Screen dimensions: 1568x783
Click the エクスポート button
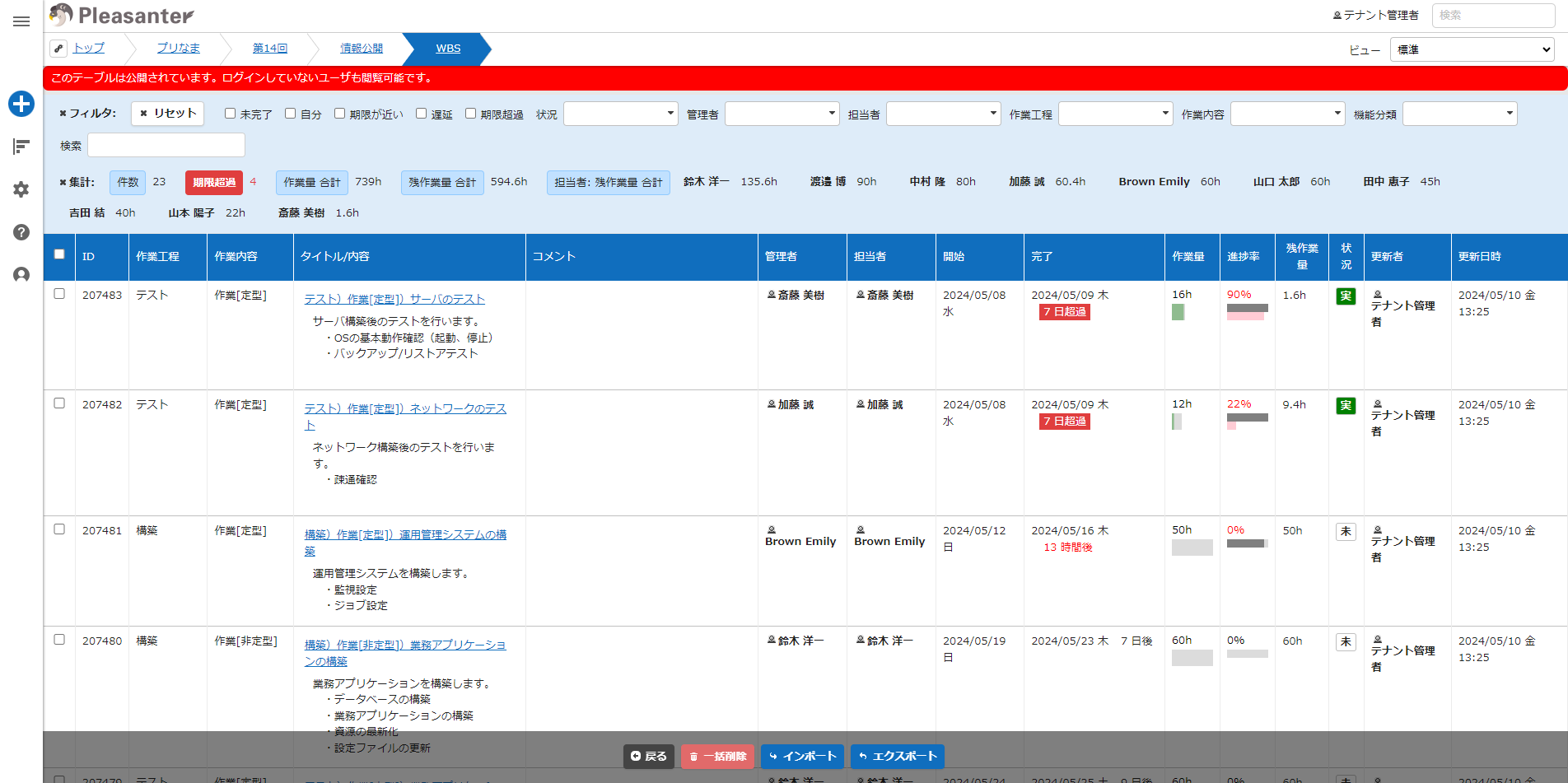(x=898, y=757)
